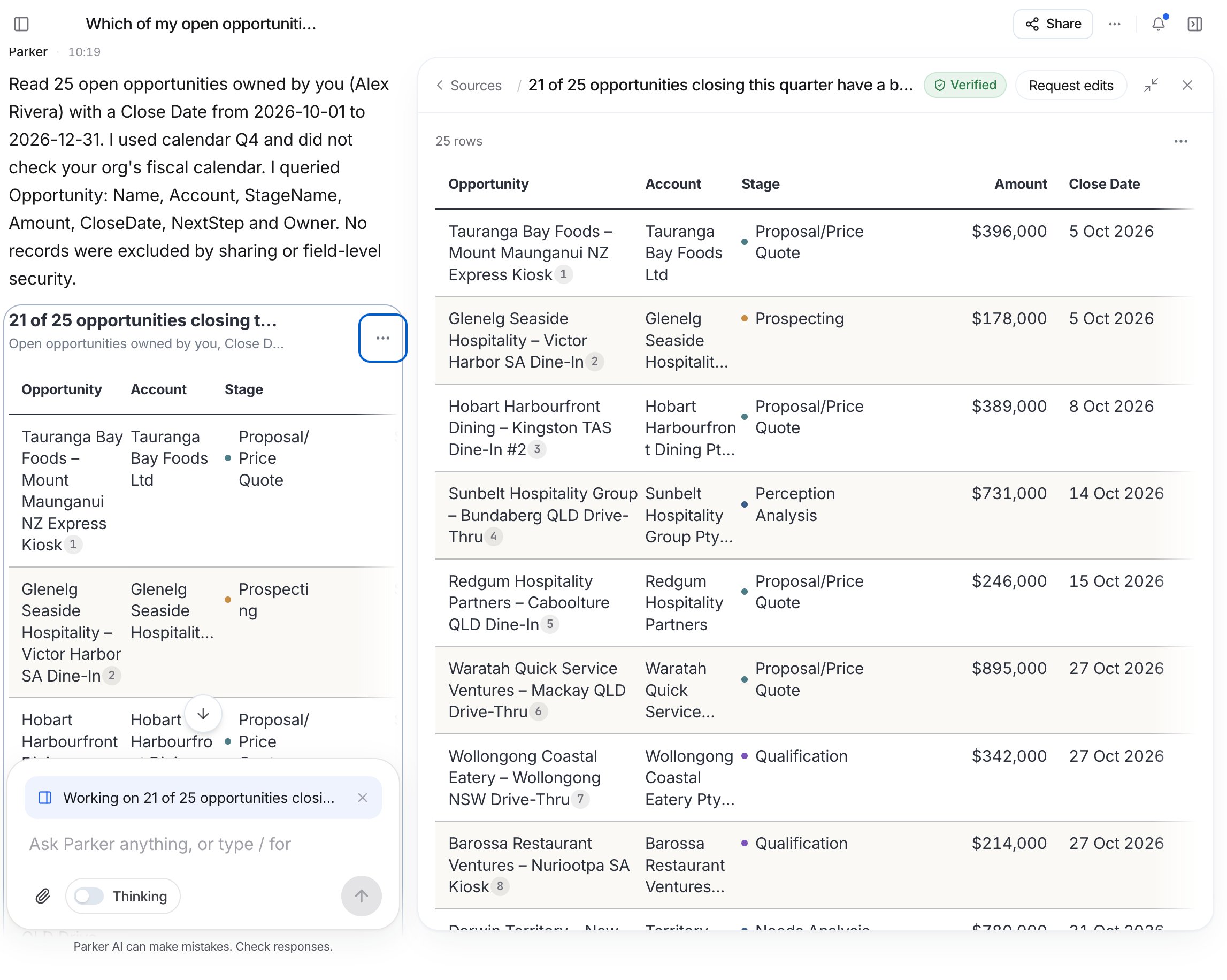Select the $895,000 amount cell
Image resolution: width=1227 pixels, height=980 pixels.
coord(1009,669)
